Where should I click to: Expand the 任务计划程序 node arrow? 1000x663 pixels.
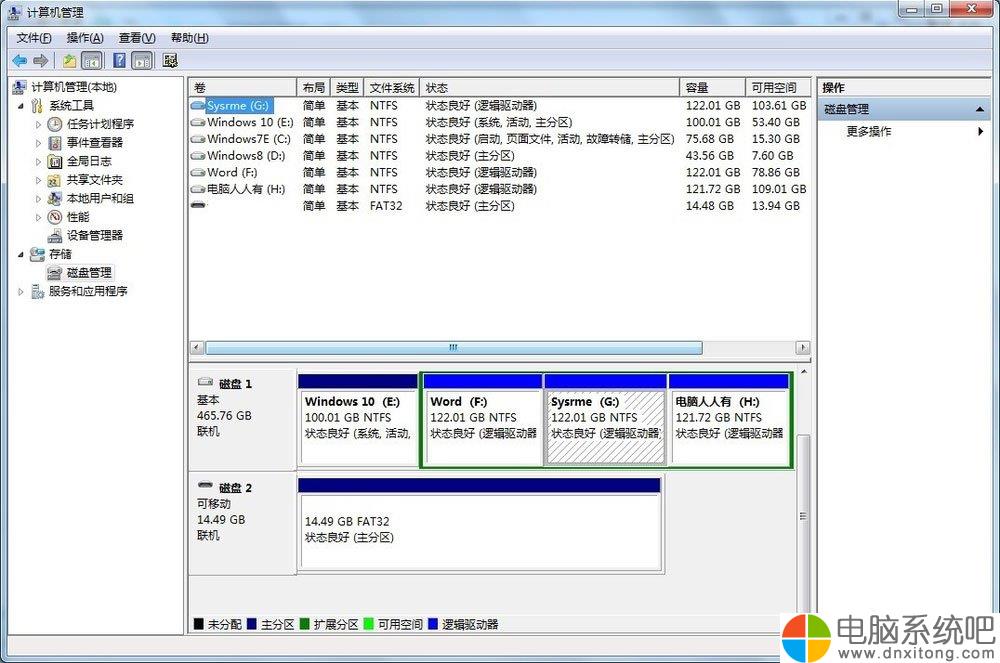point(38,124)
